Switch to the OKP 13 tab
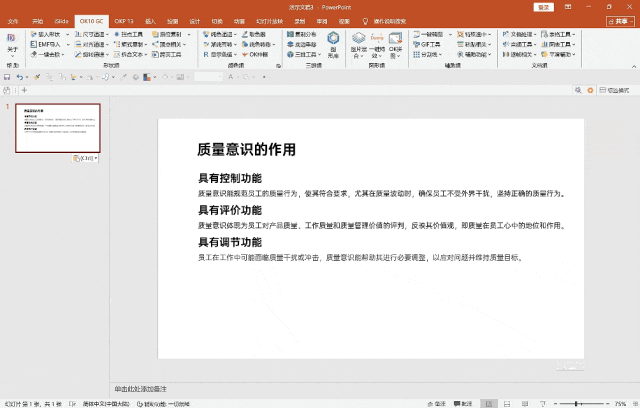The image size is (640, 408). tap(124, 21)
